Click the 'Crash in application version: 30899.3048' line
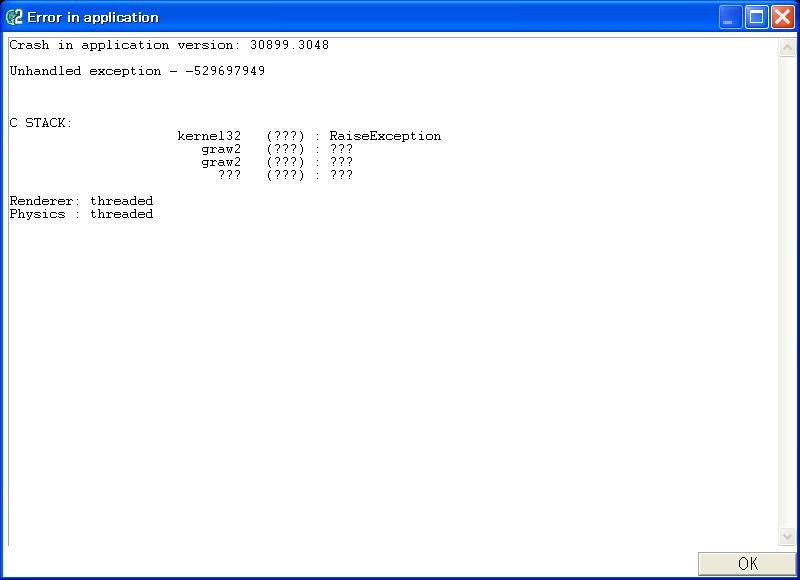This screenshot has width=800, height=580. coord(169,45)
